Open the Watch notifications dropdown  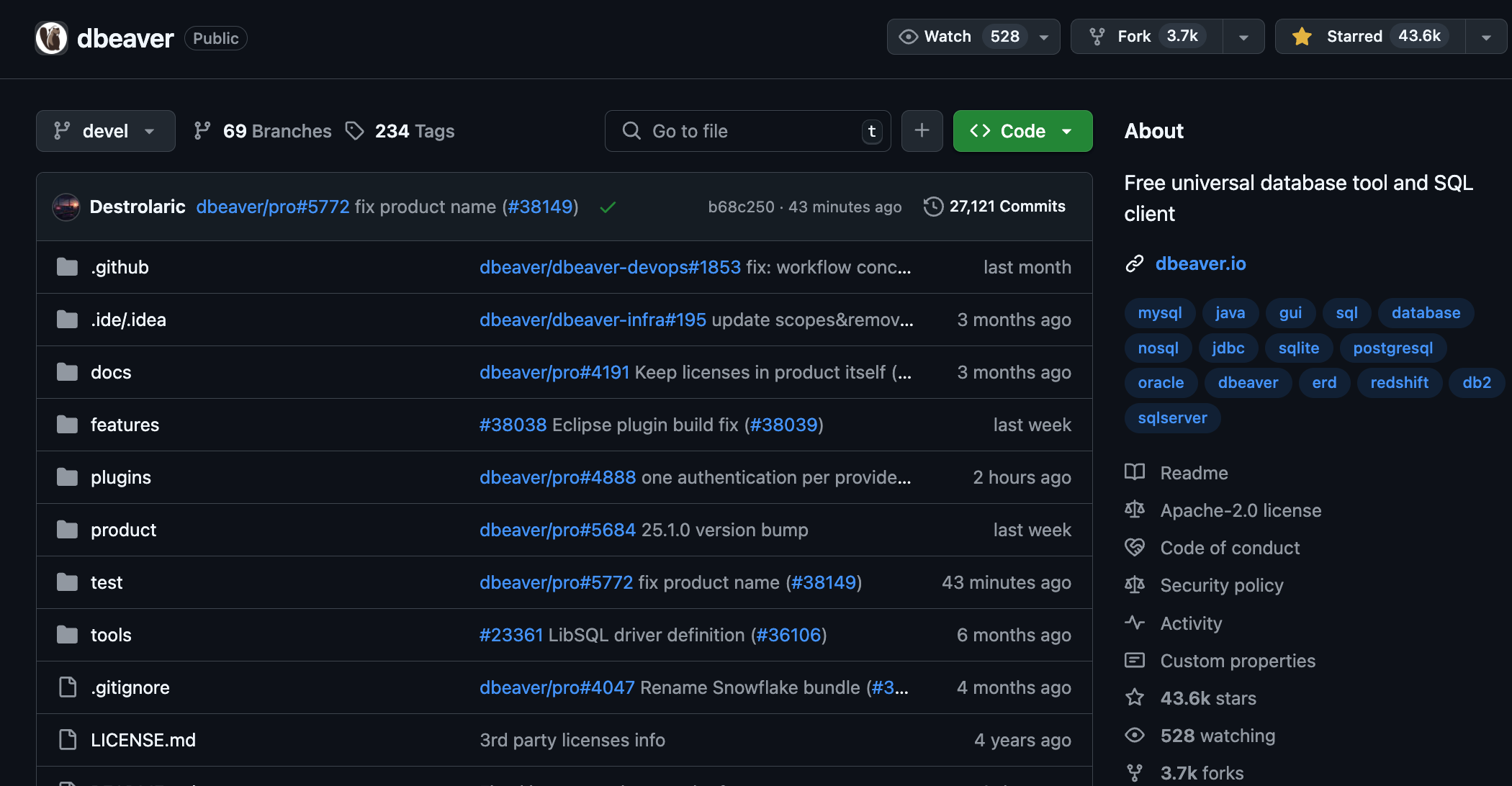point(973,37)
